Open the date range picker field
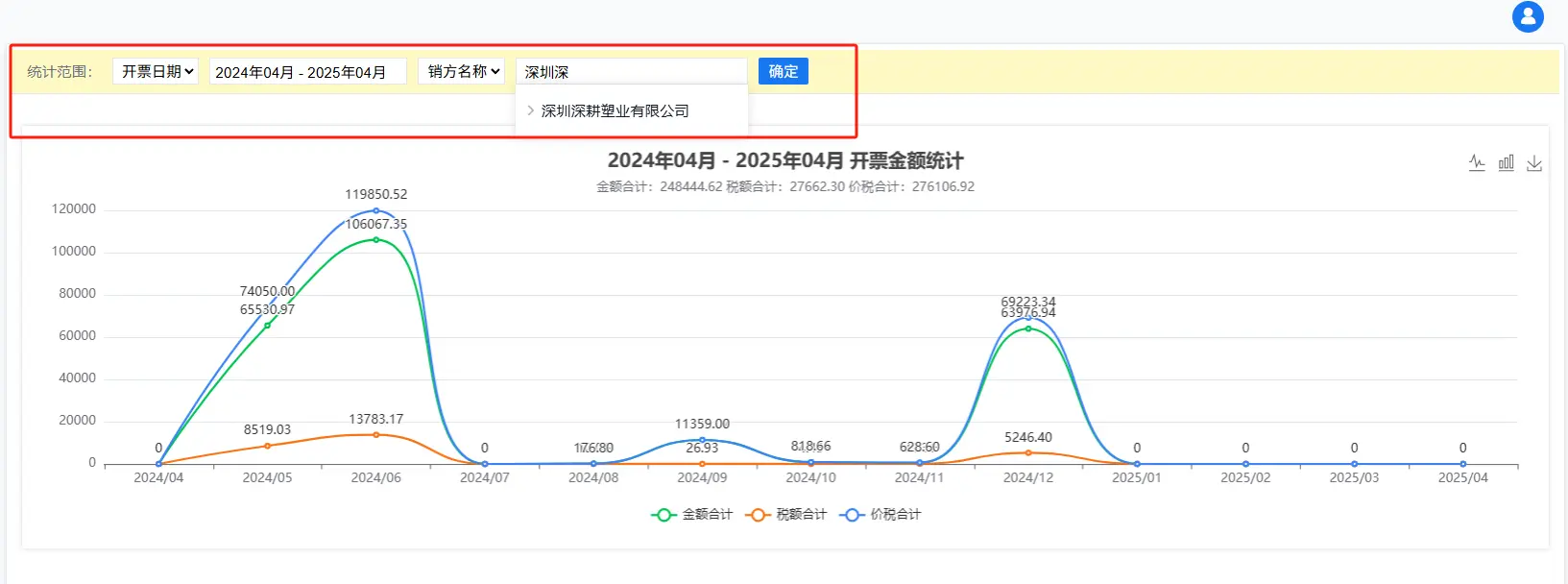1568x584 pixels. point(307,72)
